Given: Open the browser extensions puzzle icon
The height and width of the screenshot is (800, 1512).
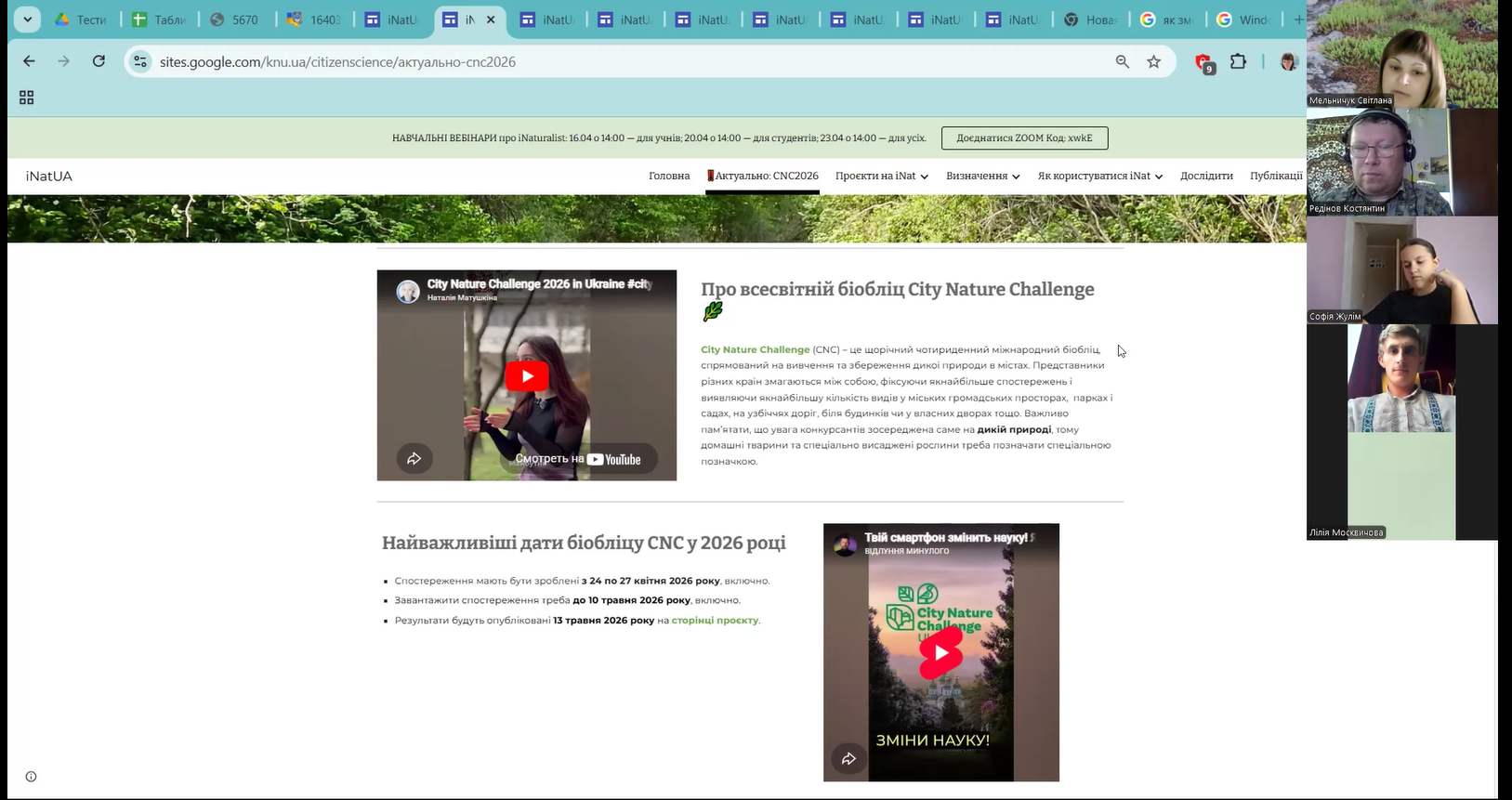Looking at the screenshot, I should click(x=1238, y=61).
